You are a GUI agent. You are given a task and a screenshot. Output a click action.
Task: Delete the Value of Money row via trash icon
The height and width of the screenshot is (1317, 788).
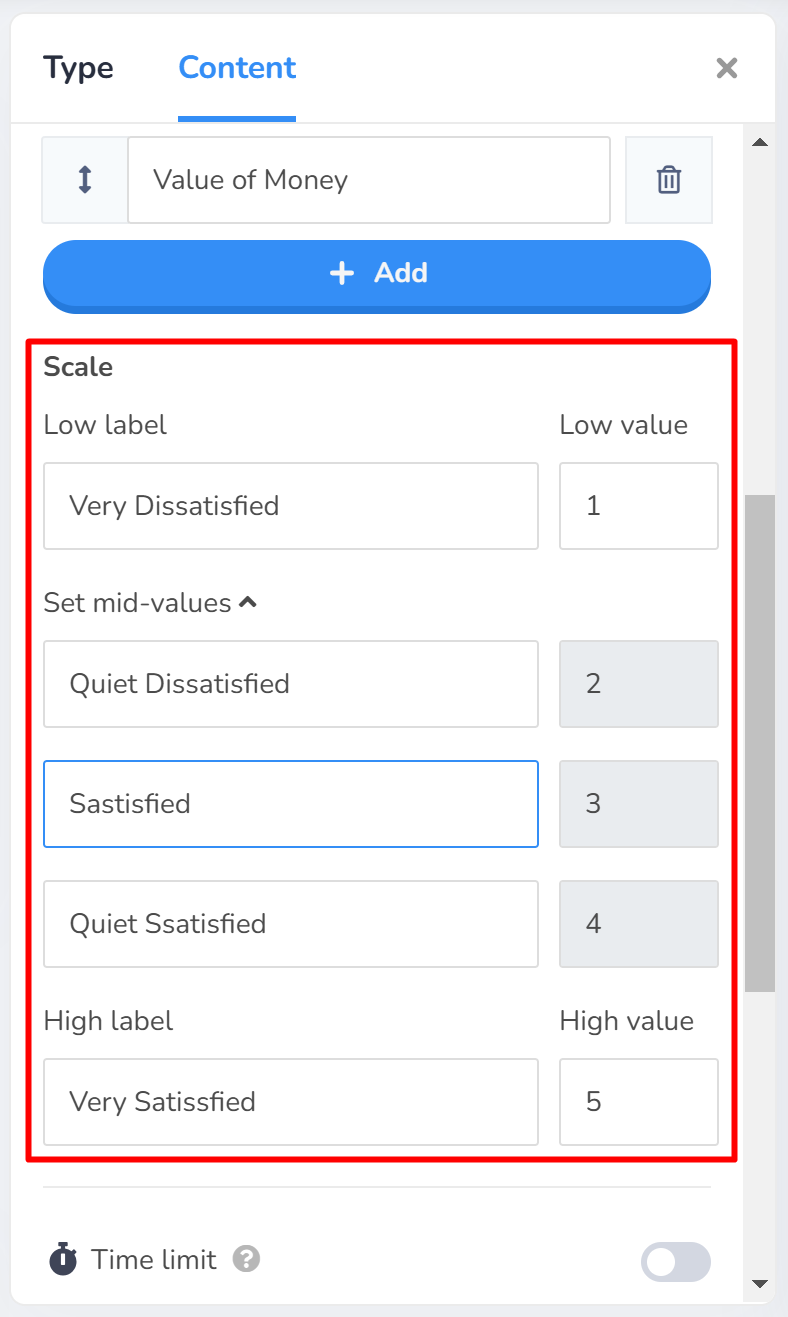pos(669,180)
